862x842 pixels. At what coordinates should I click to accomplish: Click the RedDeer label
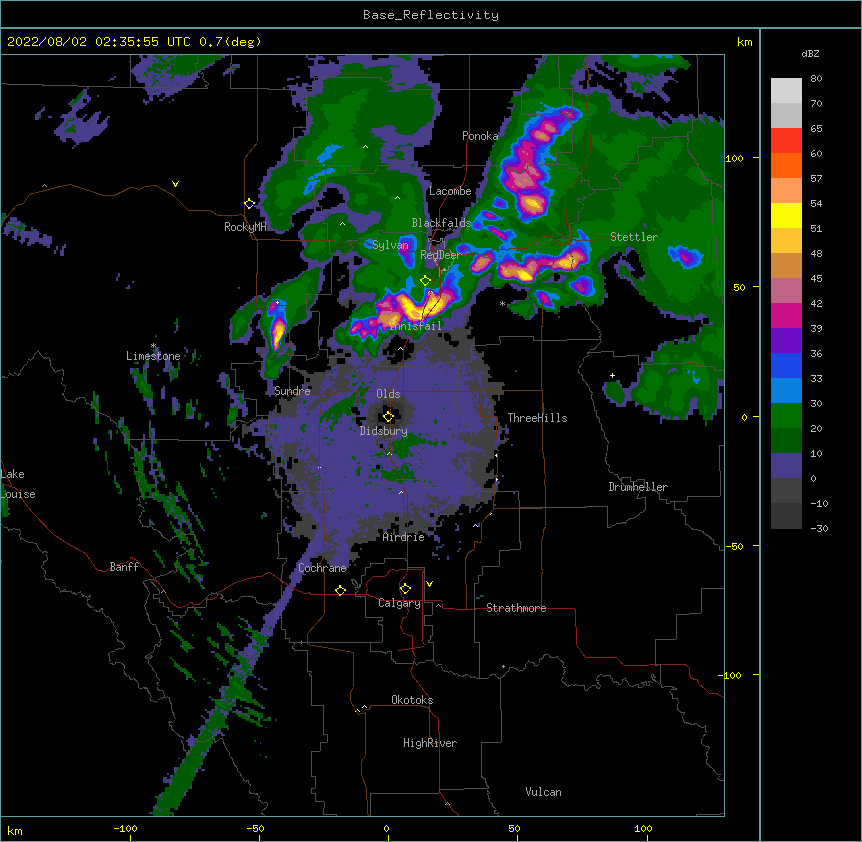[x=440, y=255]
